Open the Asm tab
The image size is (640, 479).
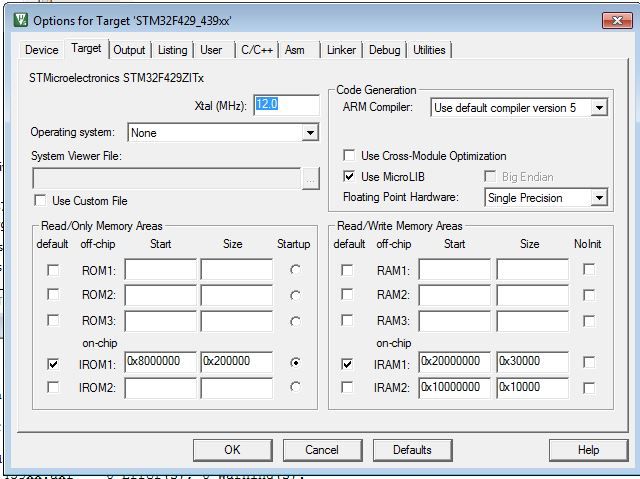295,50
